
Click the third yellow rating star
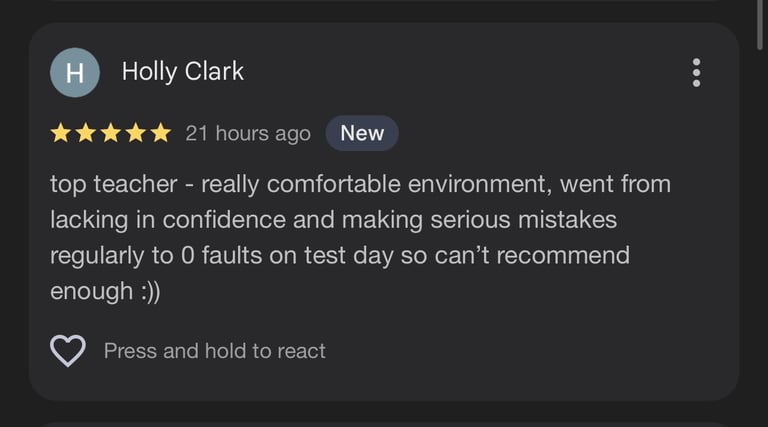[111, 133]
